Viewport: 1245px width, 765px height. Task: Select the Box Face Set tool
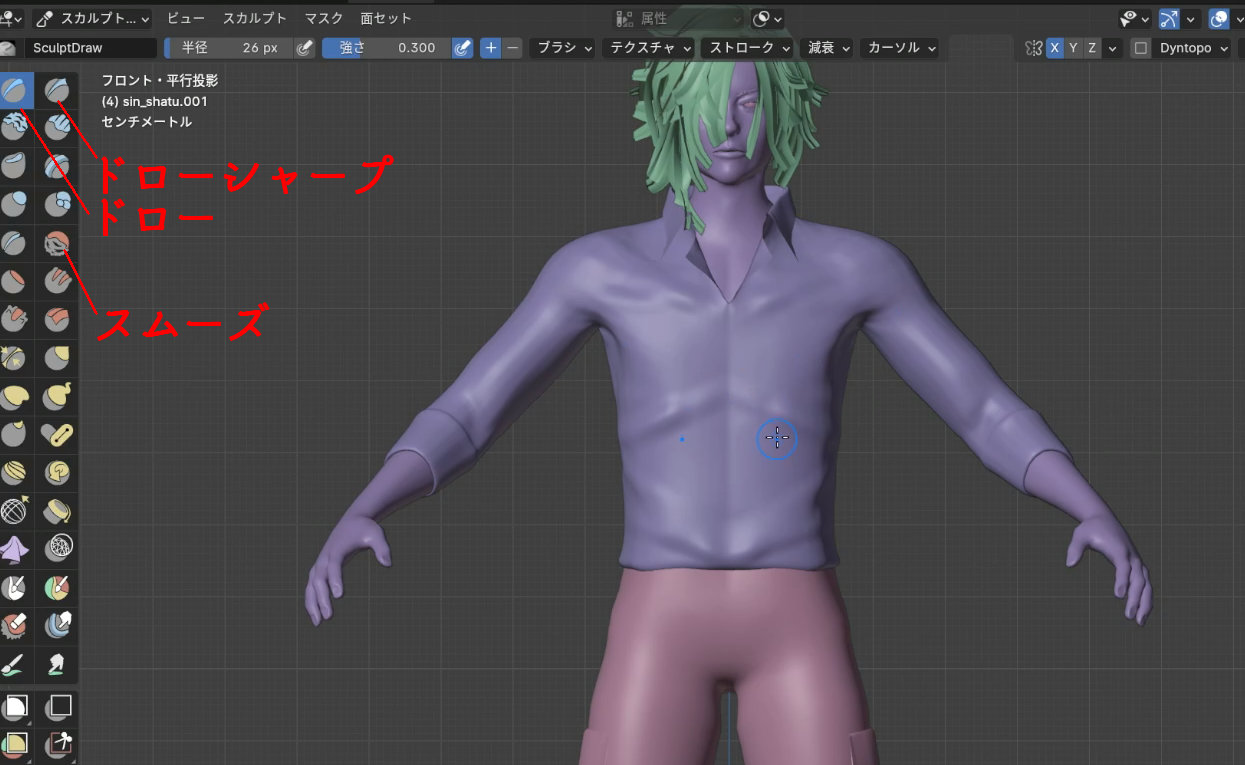pyautogui.click(x=15, y=745)
